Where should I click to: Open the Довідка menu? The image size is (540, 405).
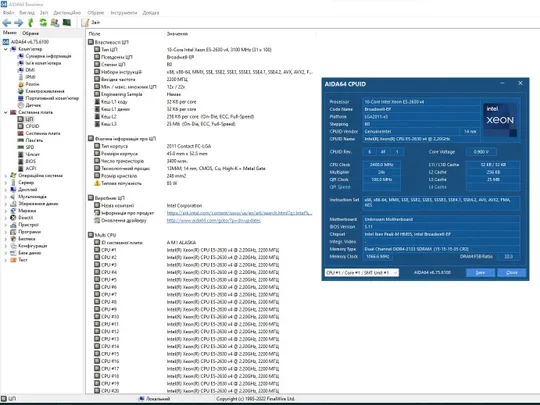coord(150,12)
